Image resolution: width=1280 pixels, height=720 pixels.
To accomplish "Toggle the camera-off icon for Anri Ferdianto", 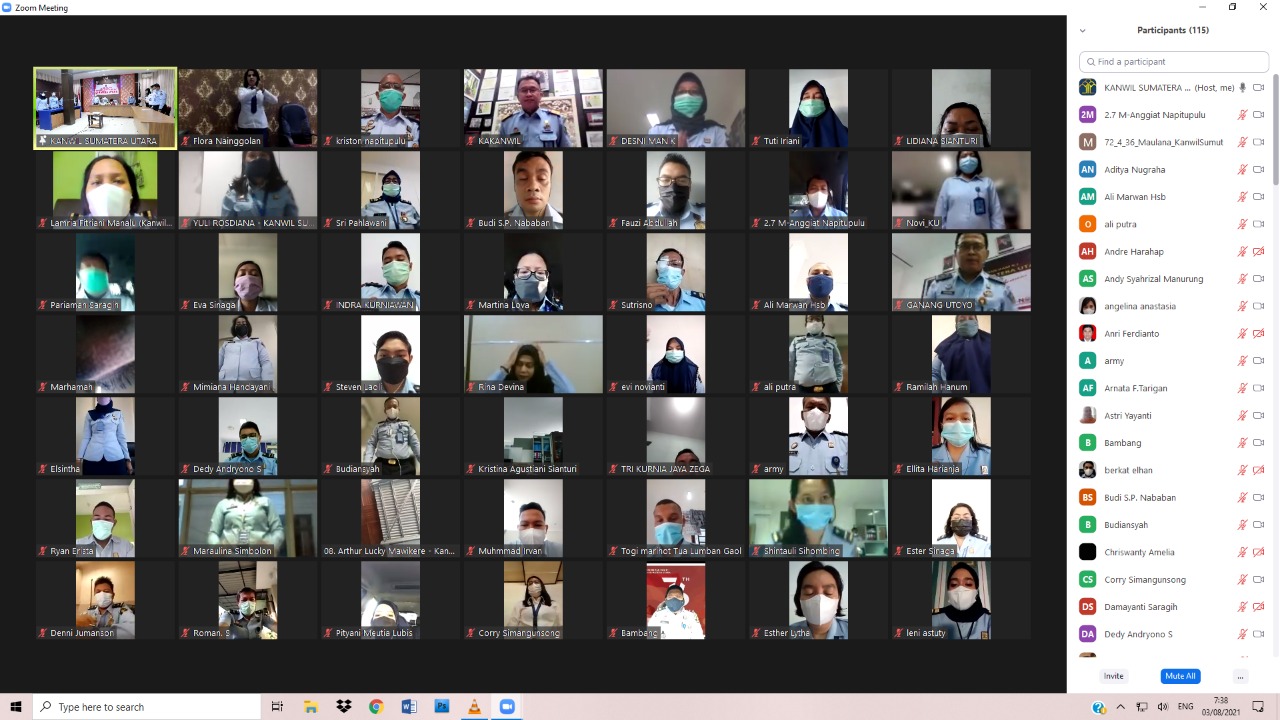I will coord(1259,334).
